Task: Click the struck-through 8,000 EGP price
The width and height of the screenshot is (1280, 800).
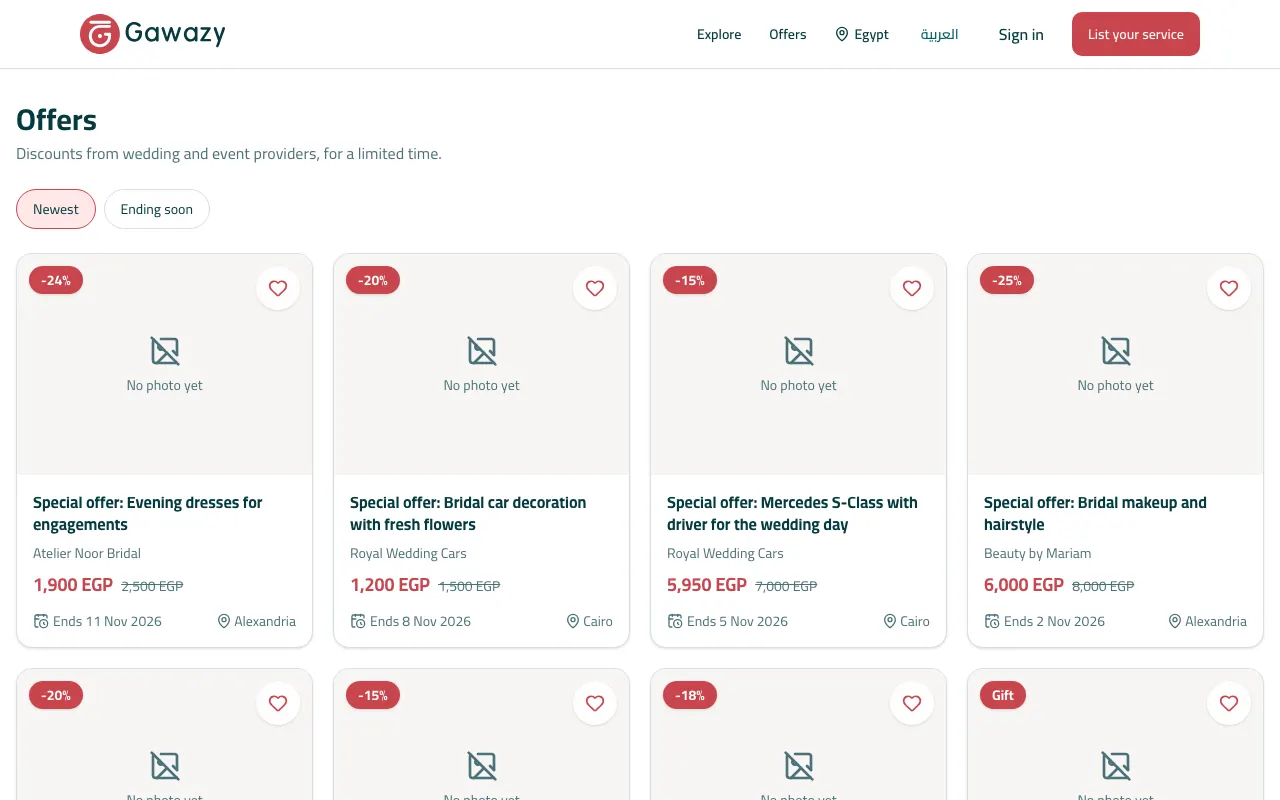Action: pos(1103,586)
